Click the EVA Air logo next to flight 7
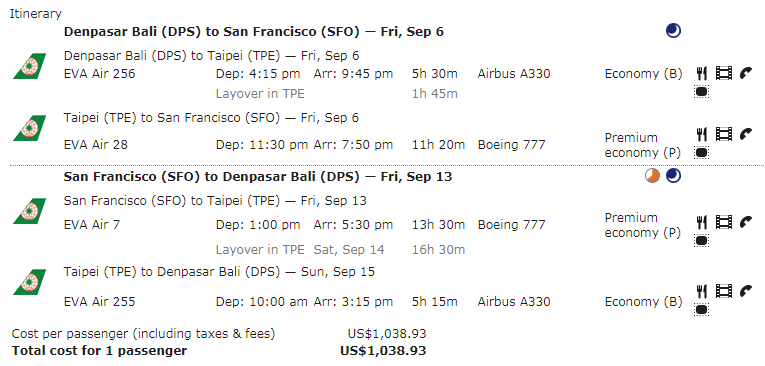The image size is (765, 366). point(29,211)
